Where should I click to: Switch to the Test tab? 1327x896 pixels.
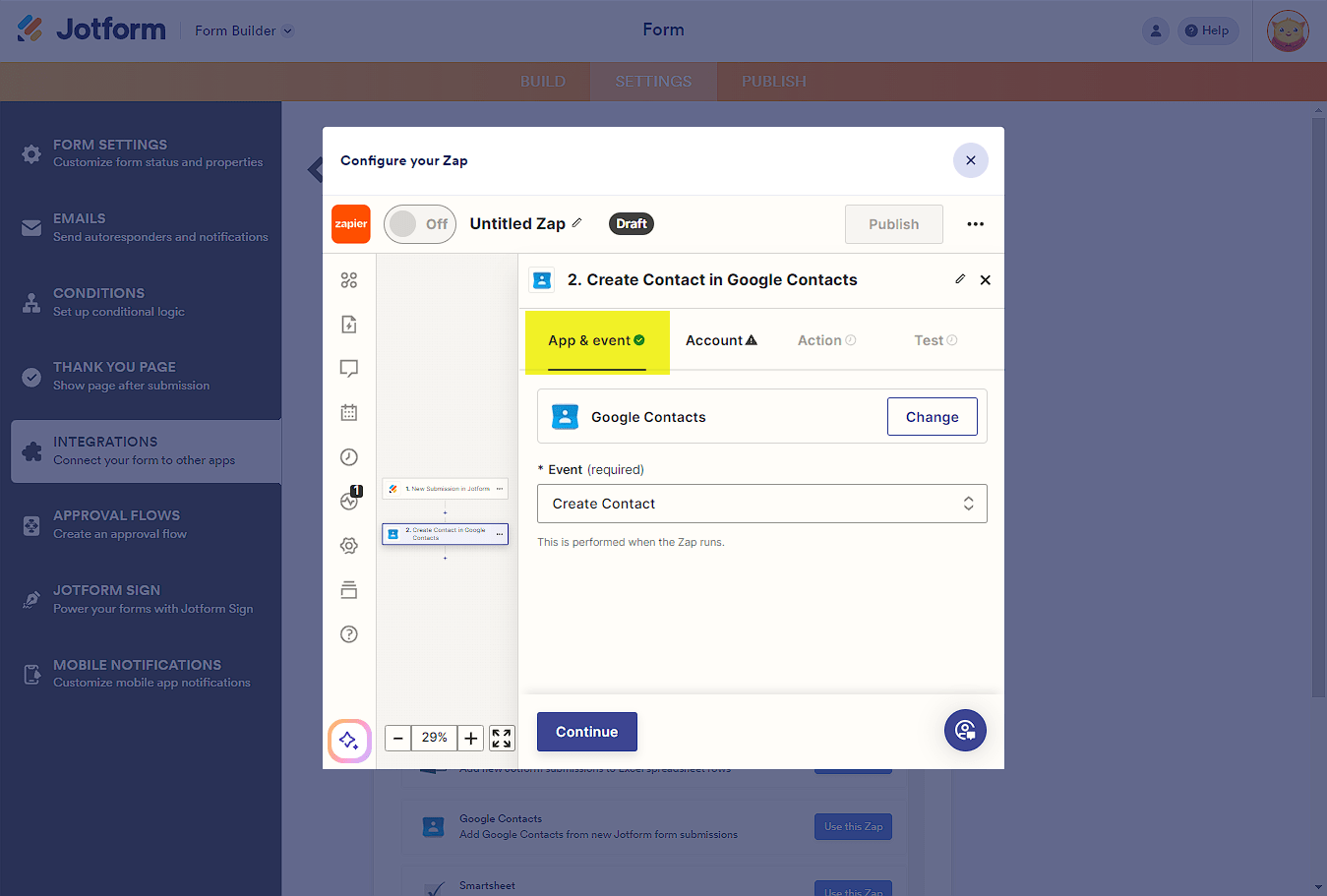click(x=935, y=341)
